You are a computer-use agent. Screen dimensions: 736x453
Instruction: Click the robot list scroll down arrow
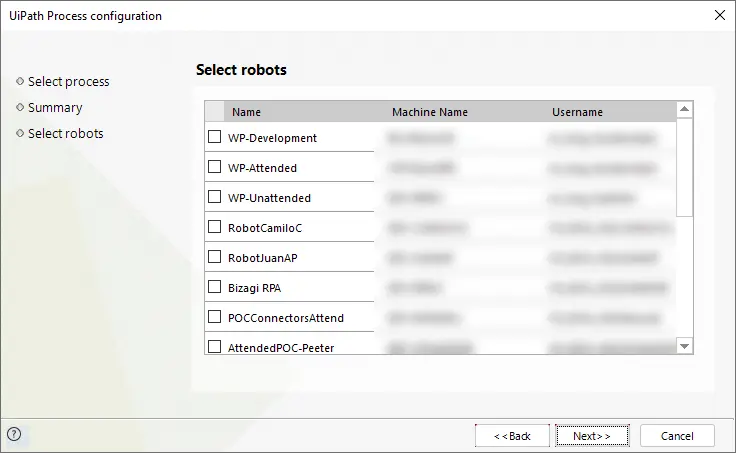[684, 346]
